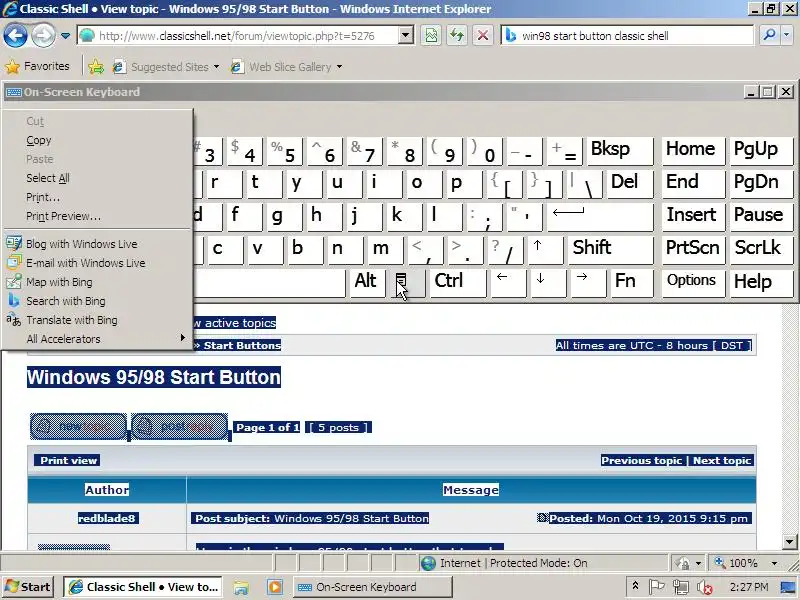Click the Enter key with return arrow
This screenshot has height=600, width=800.
(600, 217)
